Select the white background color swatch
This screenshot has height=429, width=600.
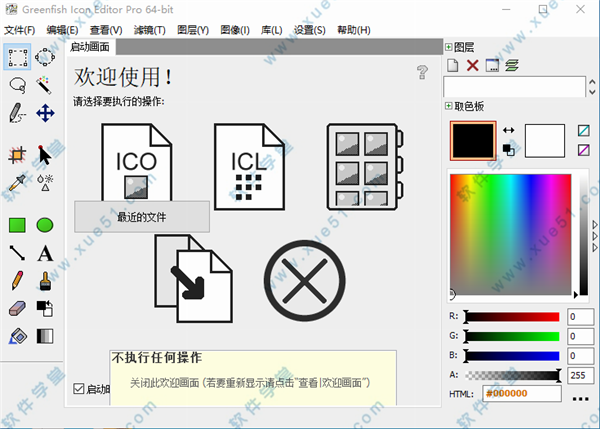pyautogui.click(x=545, y=140)
